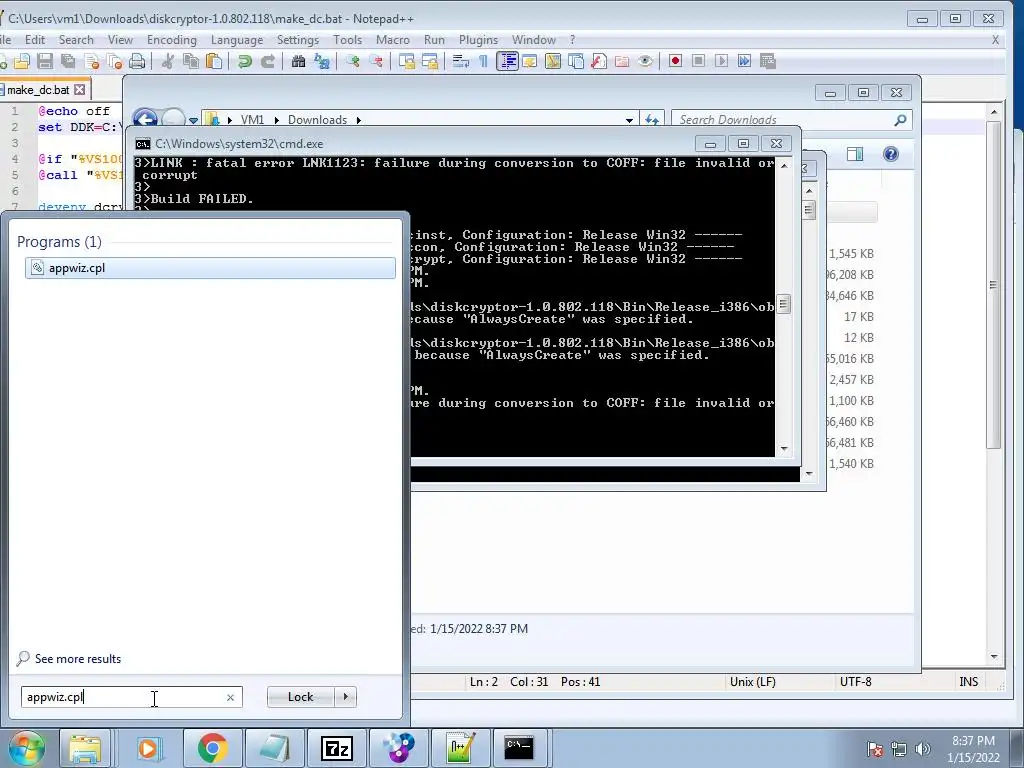The width and height of the screenshot is (1024, 768).
Task: Click the Zoom Out icon
Action: pos(376,61)
